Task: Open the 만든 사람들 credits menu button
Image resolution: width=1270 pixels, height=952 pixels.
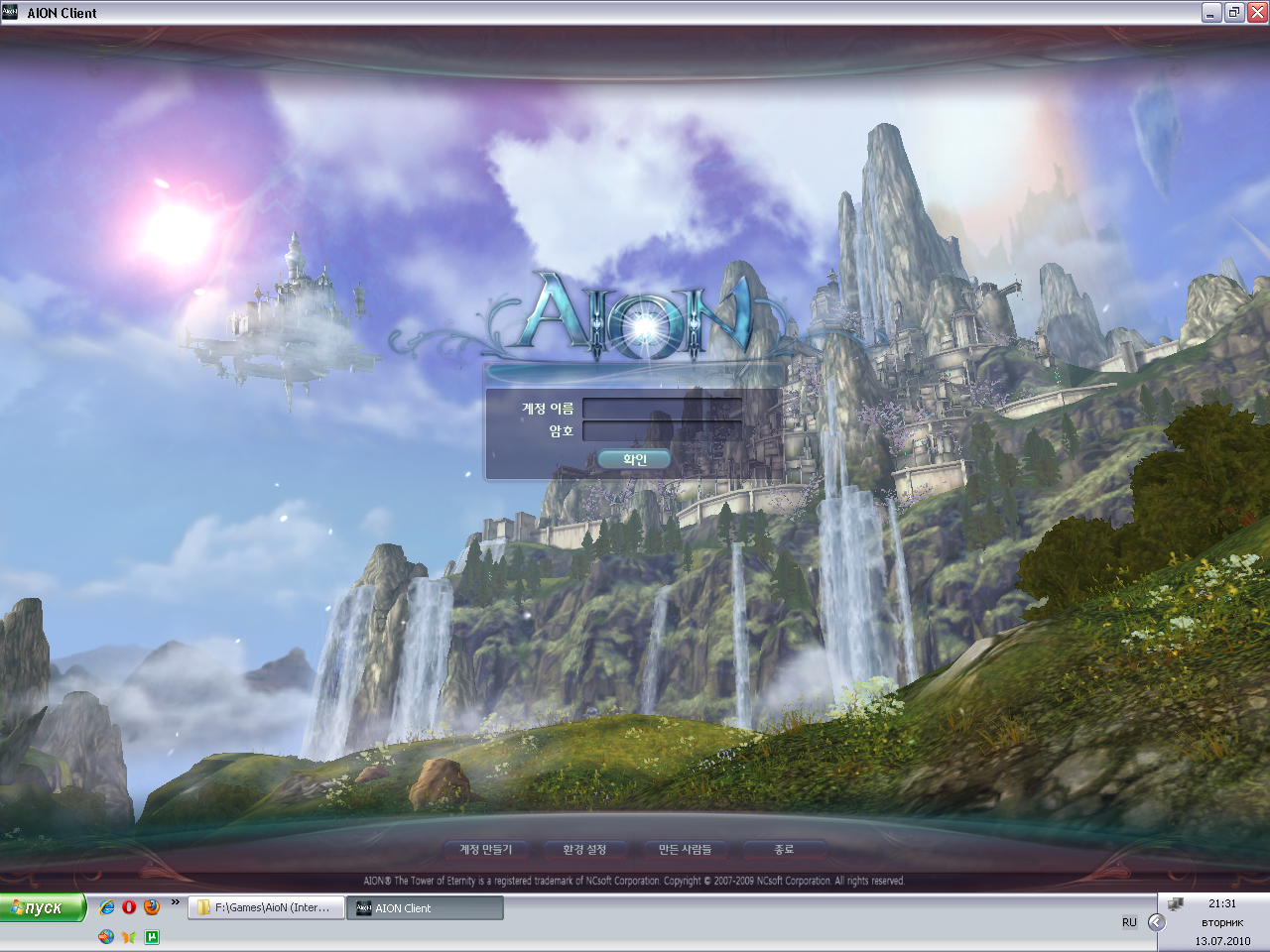Action: 685,850
